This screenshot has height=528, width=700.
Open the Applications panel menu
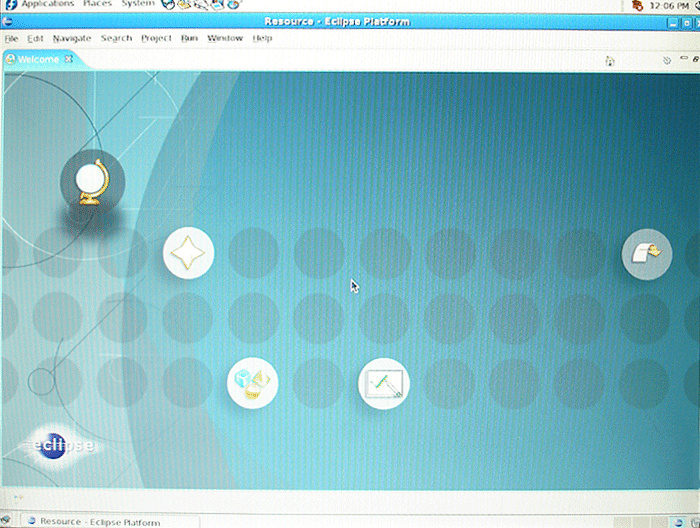coord(48,4)
